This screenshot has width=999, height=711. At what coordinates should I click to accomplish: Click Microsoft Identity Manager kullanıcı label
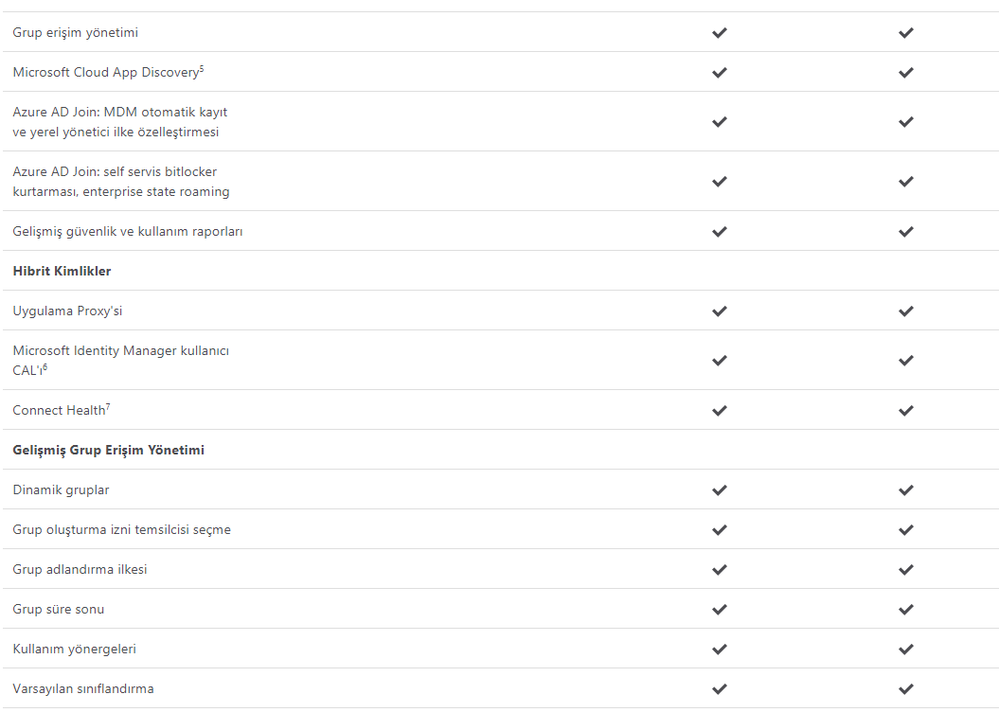coord(120,350)
